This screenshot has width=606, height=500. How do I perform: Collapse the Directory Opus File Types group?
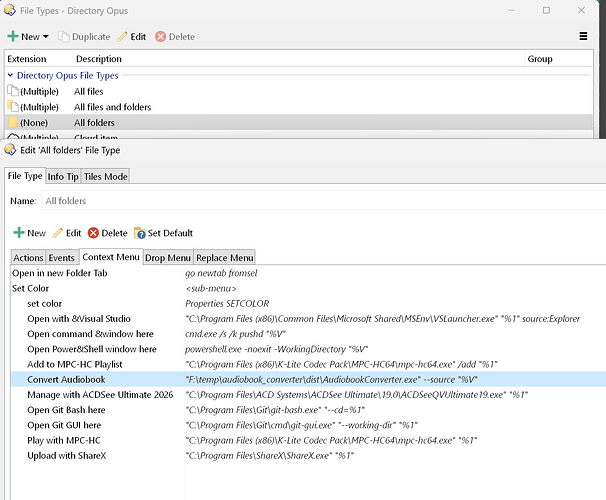(x=10, y=75)
